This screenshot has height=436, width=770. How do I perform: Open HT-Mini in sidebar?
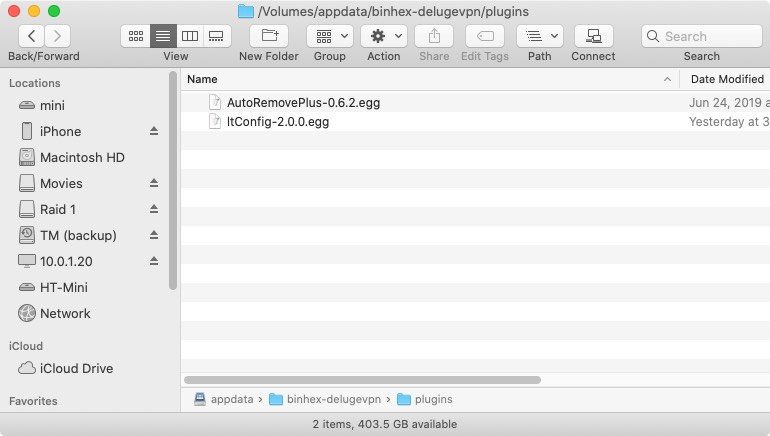pos(64,288)
